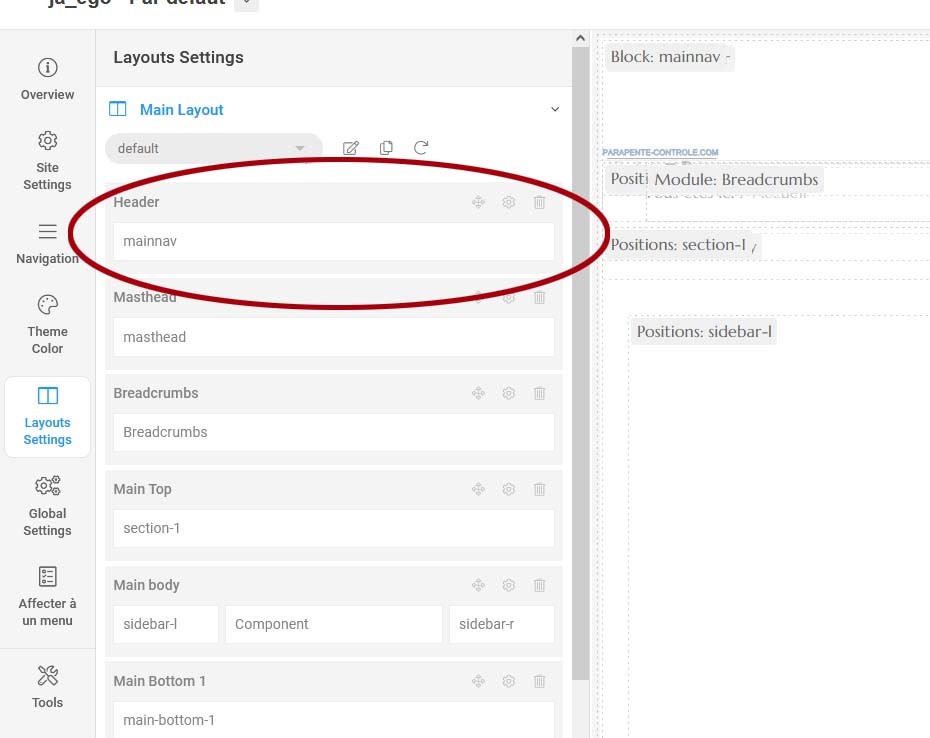Click the Main Bottom 1 section title
This screenshot has height=738, width=930.
coord(160,681)
